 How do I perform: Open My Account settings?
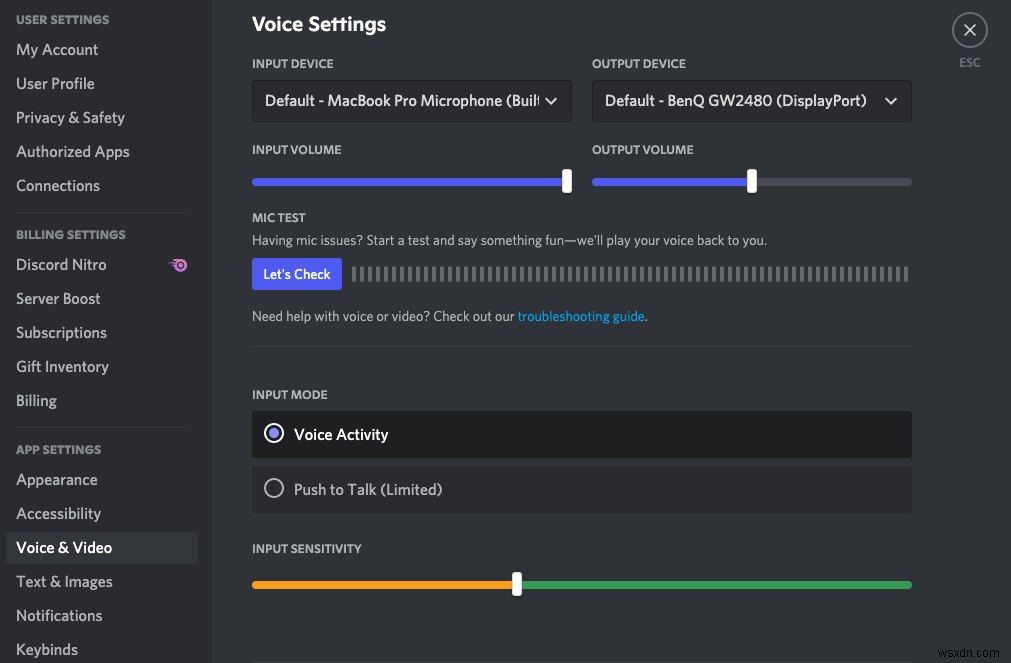click(x=57, y=50)
